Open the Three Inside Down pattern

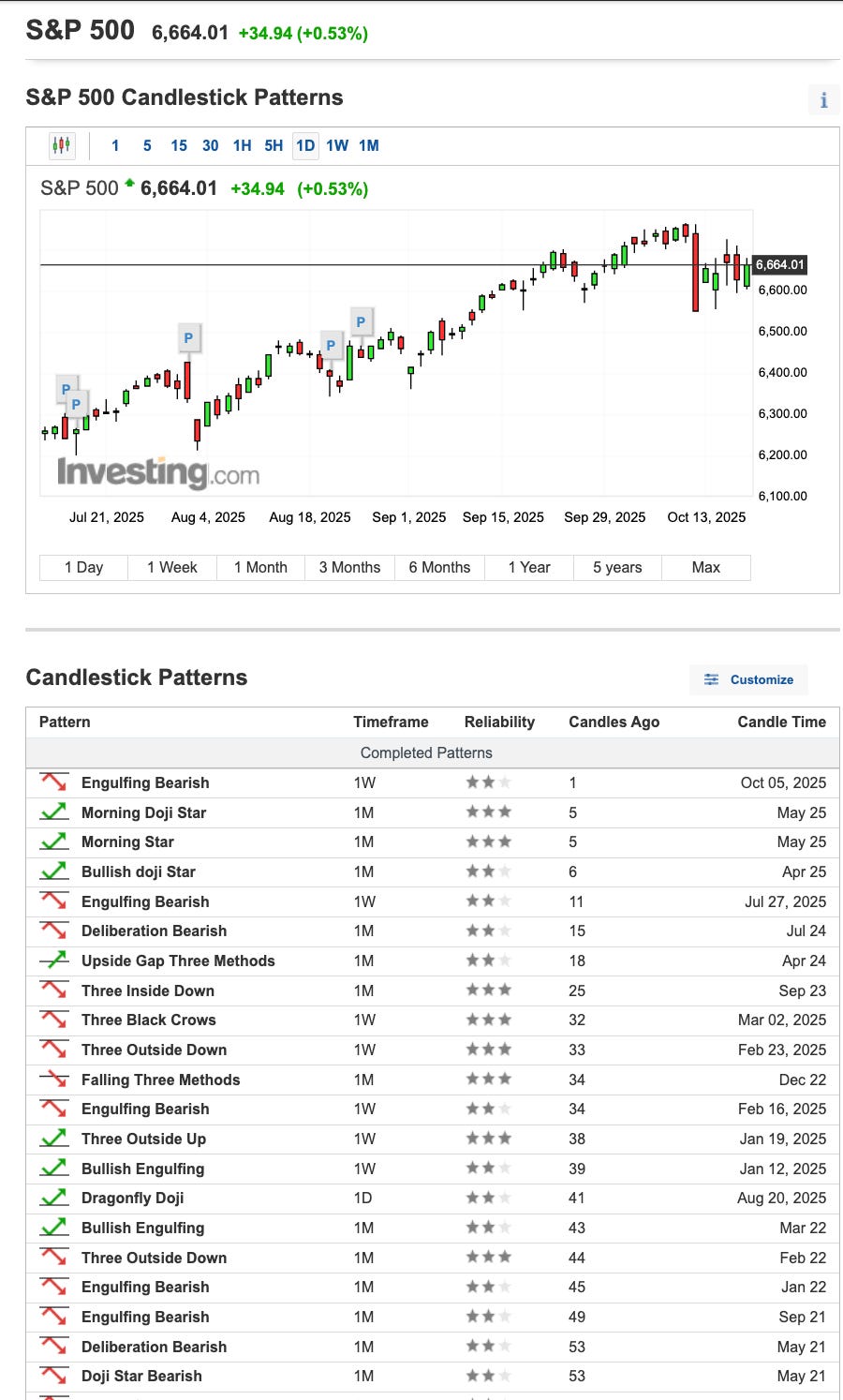point(148,990)
